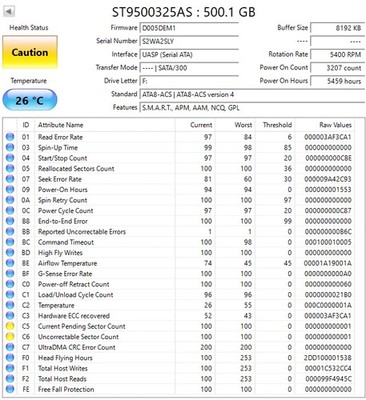The width and height of the screenshot is (366, 400).
Task: Click raw value 000009A42C93 of Seek Error Rate
Action: pos(328,179)
